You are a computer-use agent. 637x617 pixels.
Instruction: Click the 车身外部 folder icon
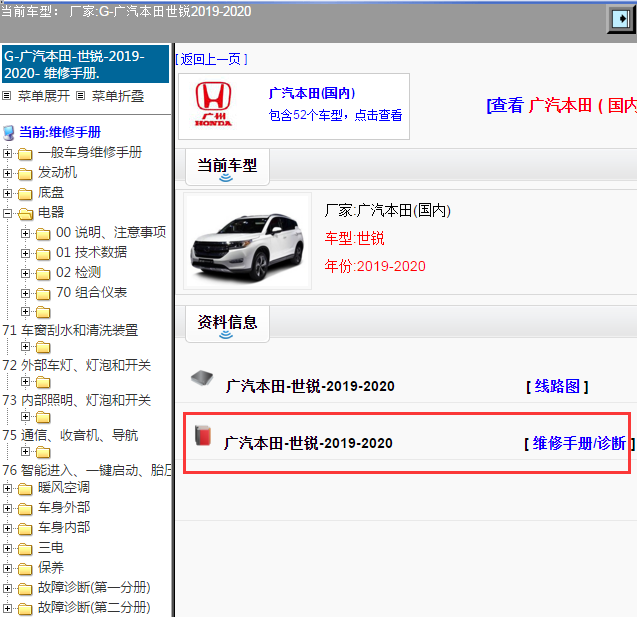point(25,509)
